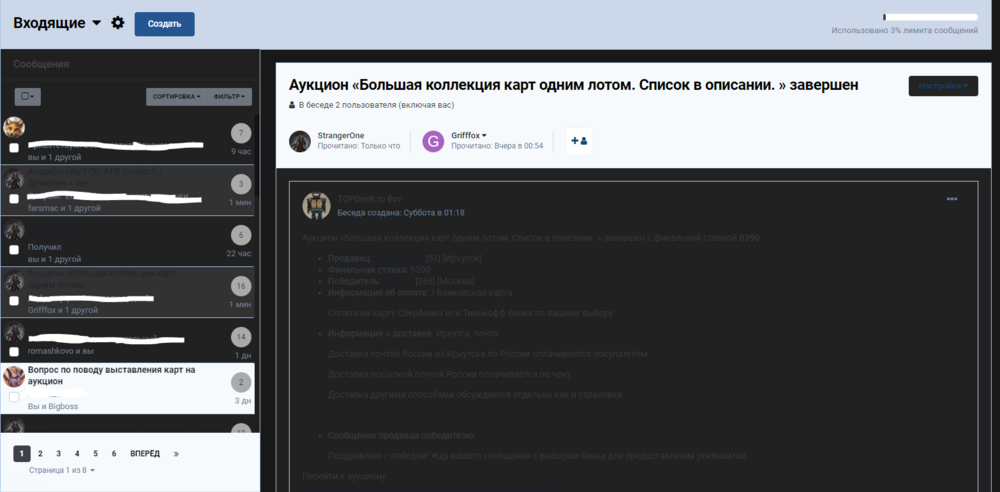The width and height of the screenshot is (1000, 492).
Task: Click Прочитано: Вчера в 00:54 text
Action: click(x=497, y=146)
